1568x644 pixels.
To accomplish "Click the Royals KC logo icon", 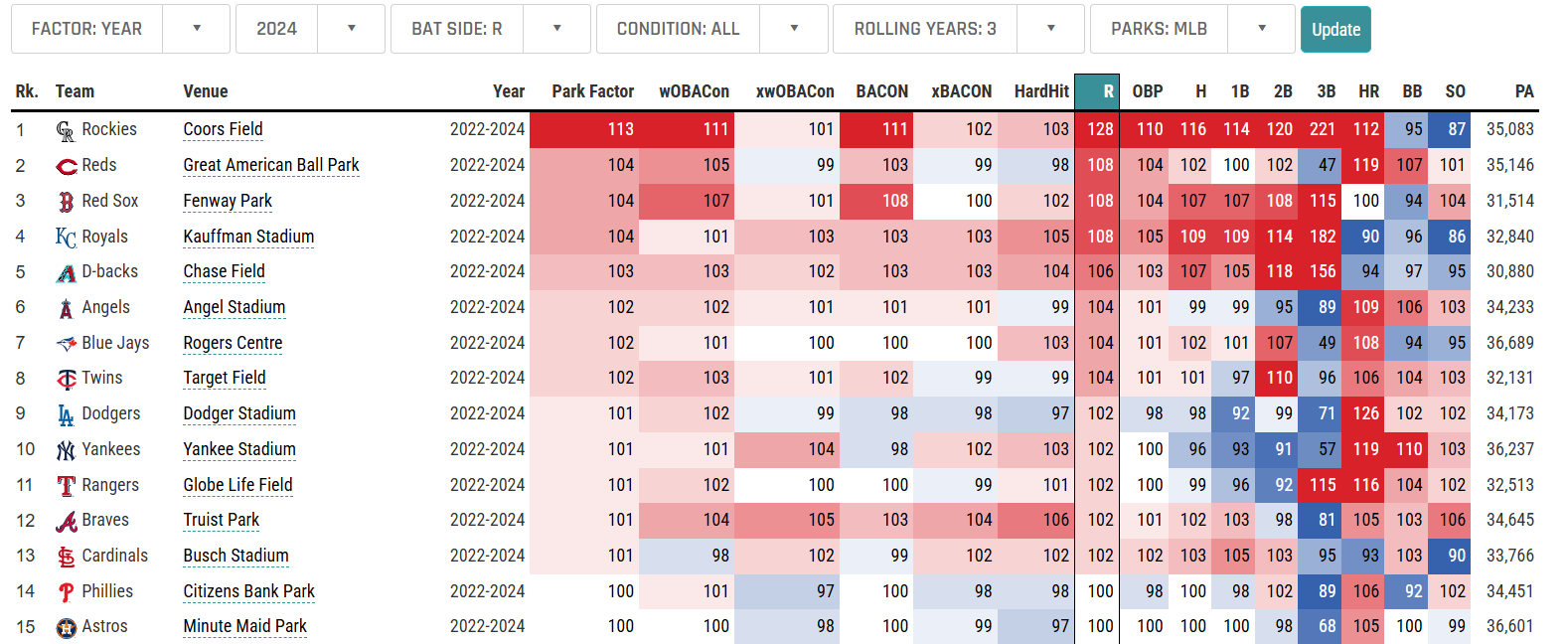I will (x=66, y=238).
